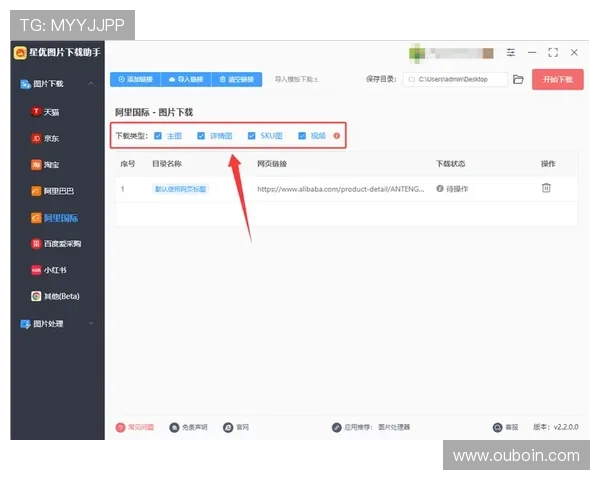The width and height of the screenshot is (600, 480).
Task: Click the blurred user account area
Action: click(x=451, y=53)
